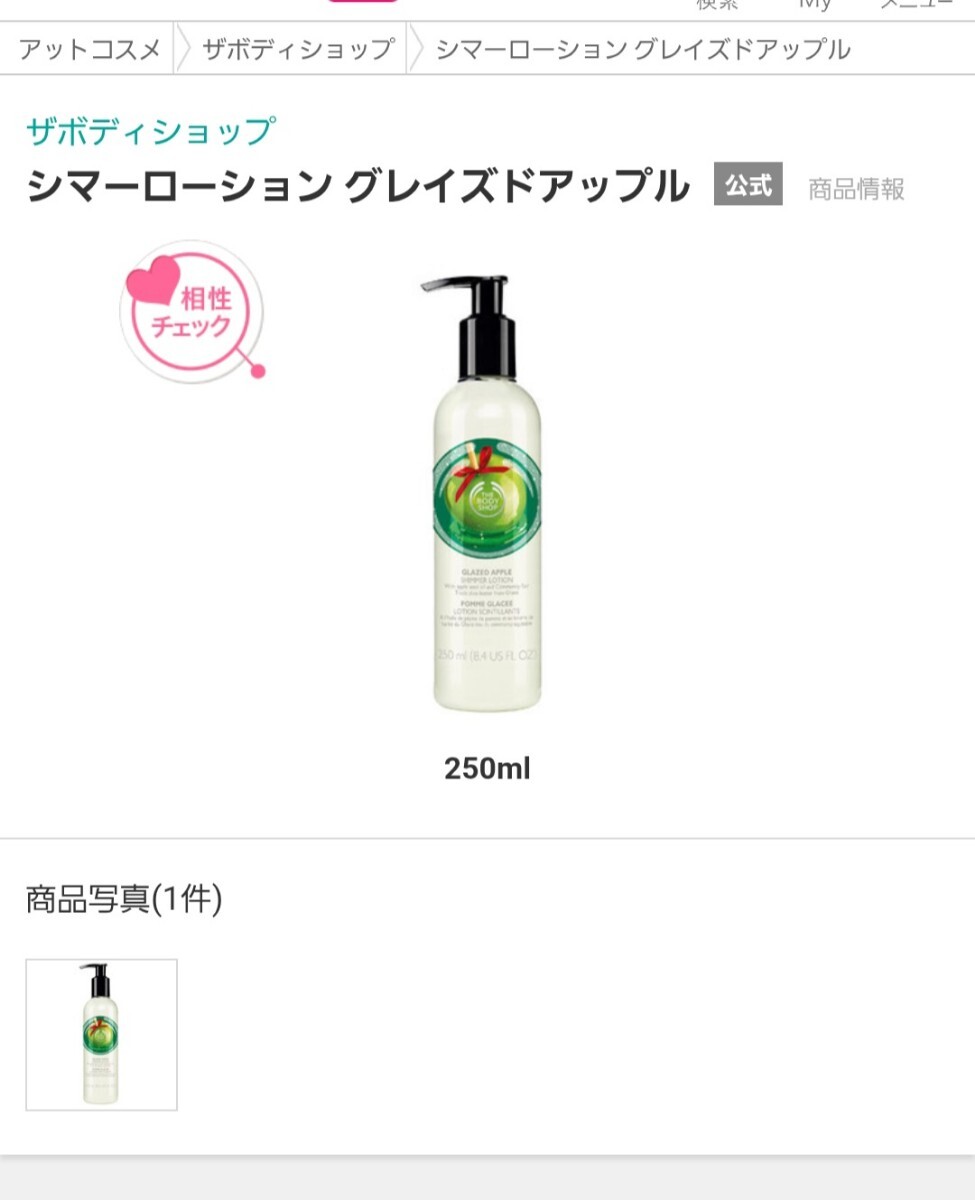Go to アットコスメ breadcrumb
This screenshot has width=975, height=1200.
(90, 49)
